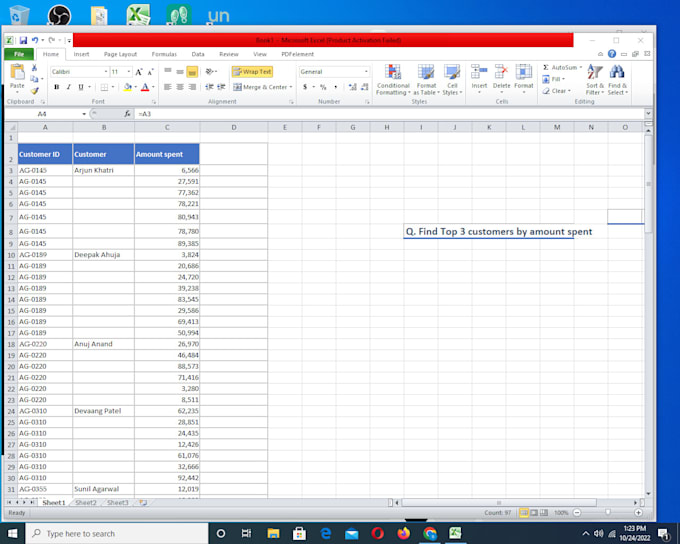Image resolution: width=680 pixels, height=544 pixels.
Task: Toggle Bold formatting
Action: point(56,87)
